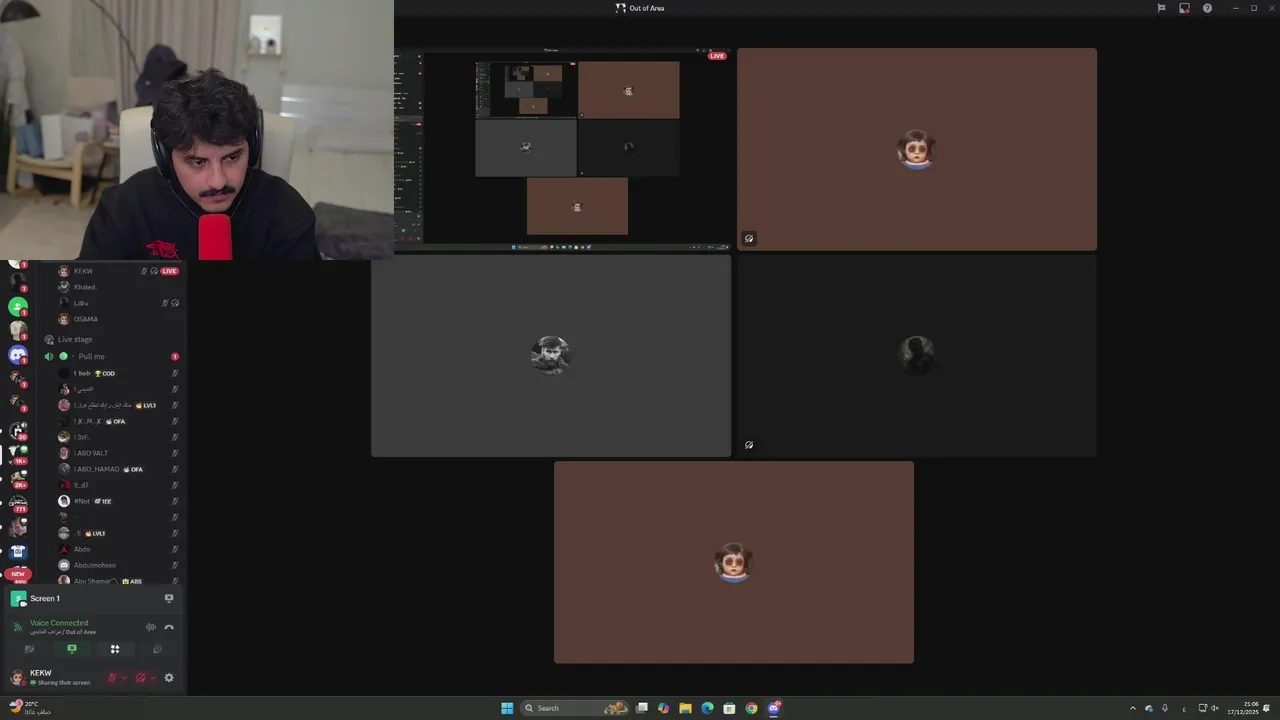Image resolution: width=1280 pixels, height=720 pixels.
Task: Open File Explorer from taskbar
Action: 685,708
